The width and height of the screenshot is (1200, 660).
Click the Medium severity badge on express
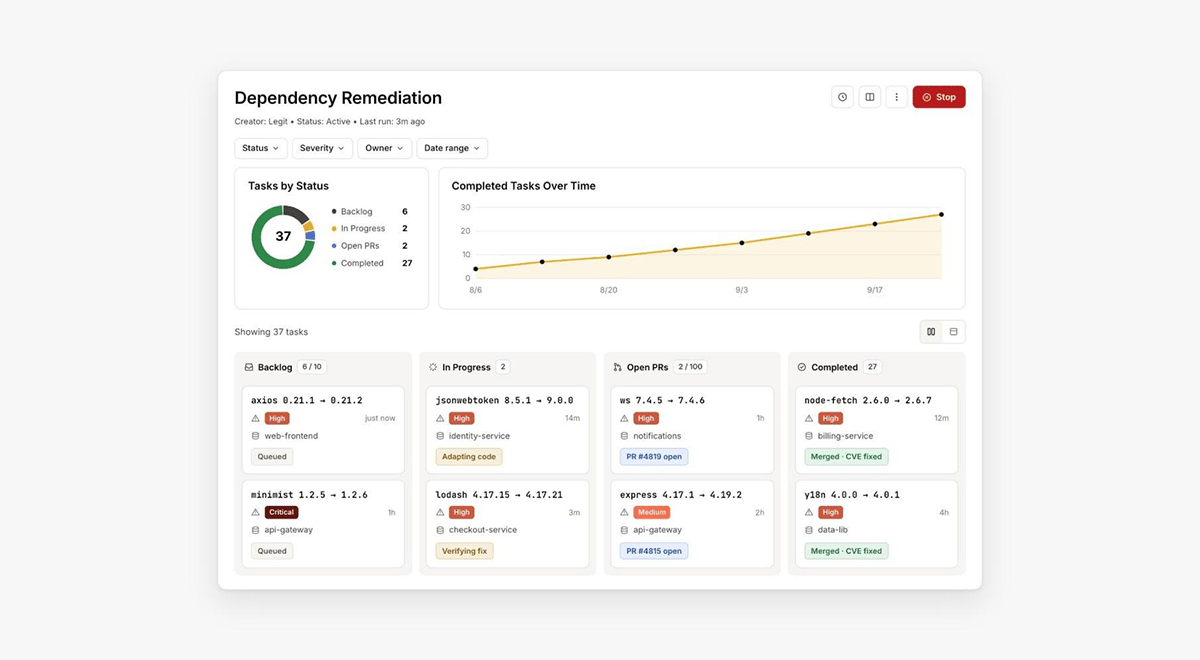tap(653, 512)
